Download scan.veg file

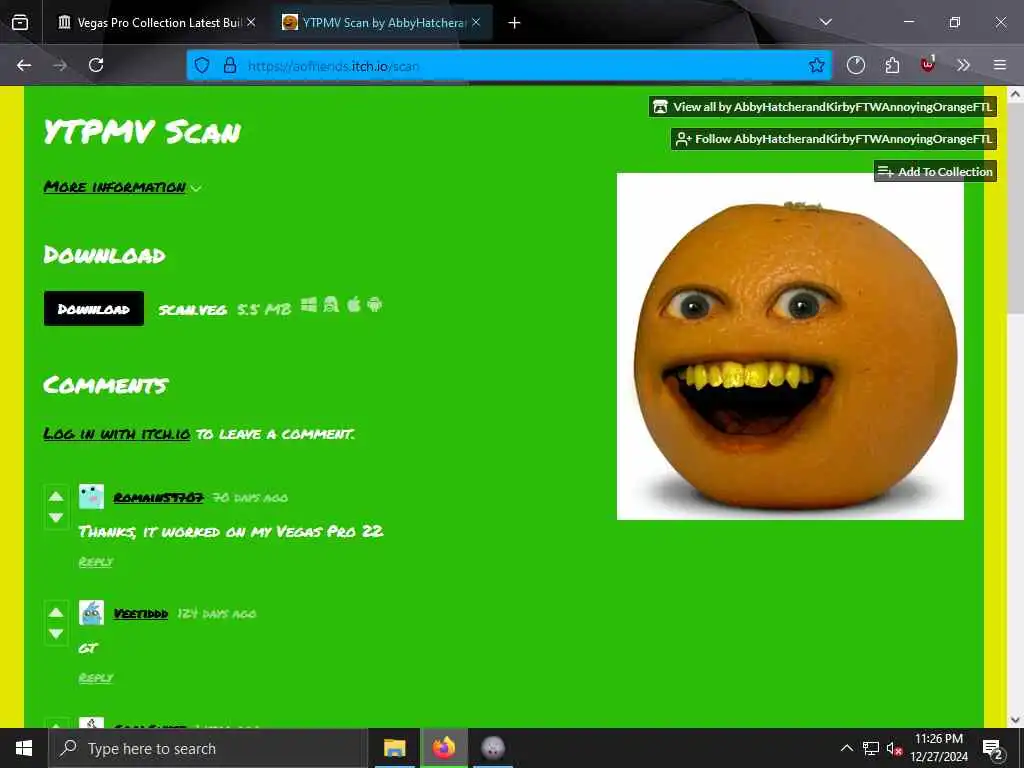[x=94, y=309]
